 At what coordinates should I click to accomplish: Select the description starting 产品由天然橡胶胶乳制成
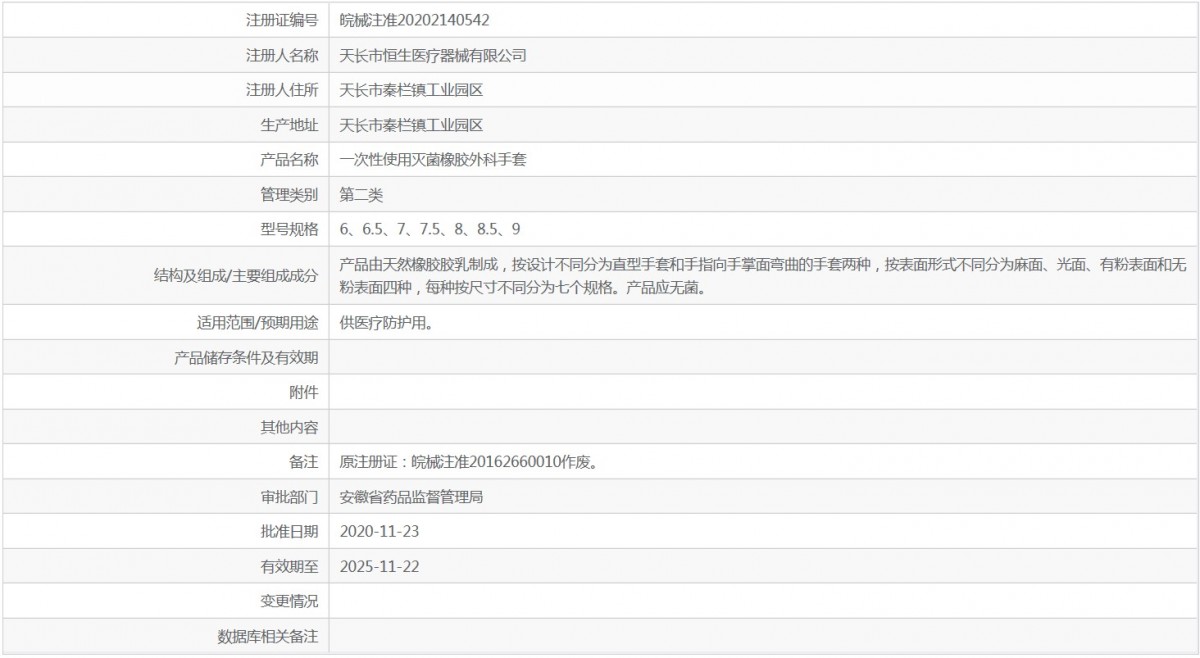tap(763, 277)
